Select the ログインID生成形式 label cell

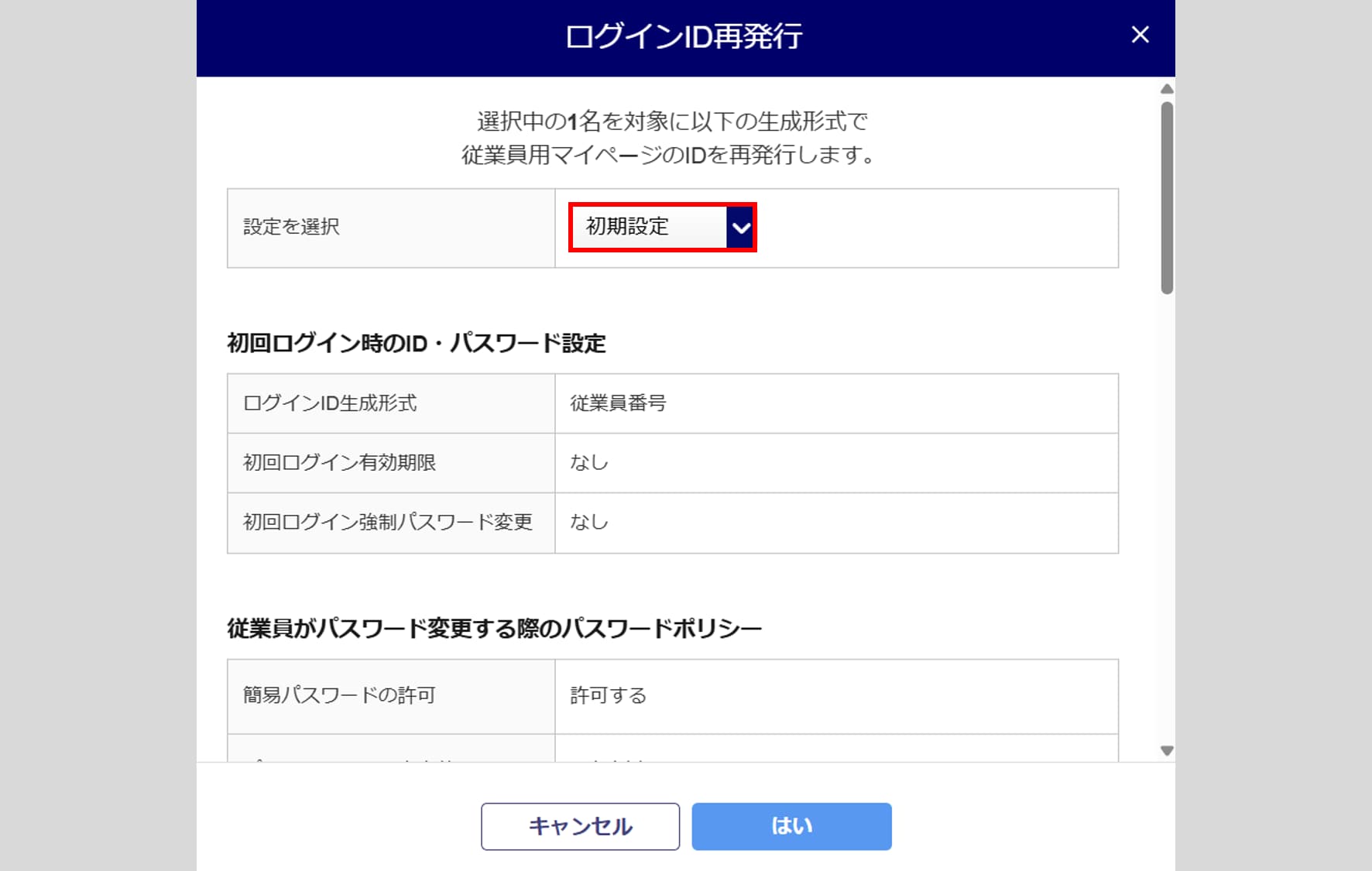tap(330, 403)
